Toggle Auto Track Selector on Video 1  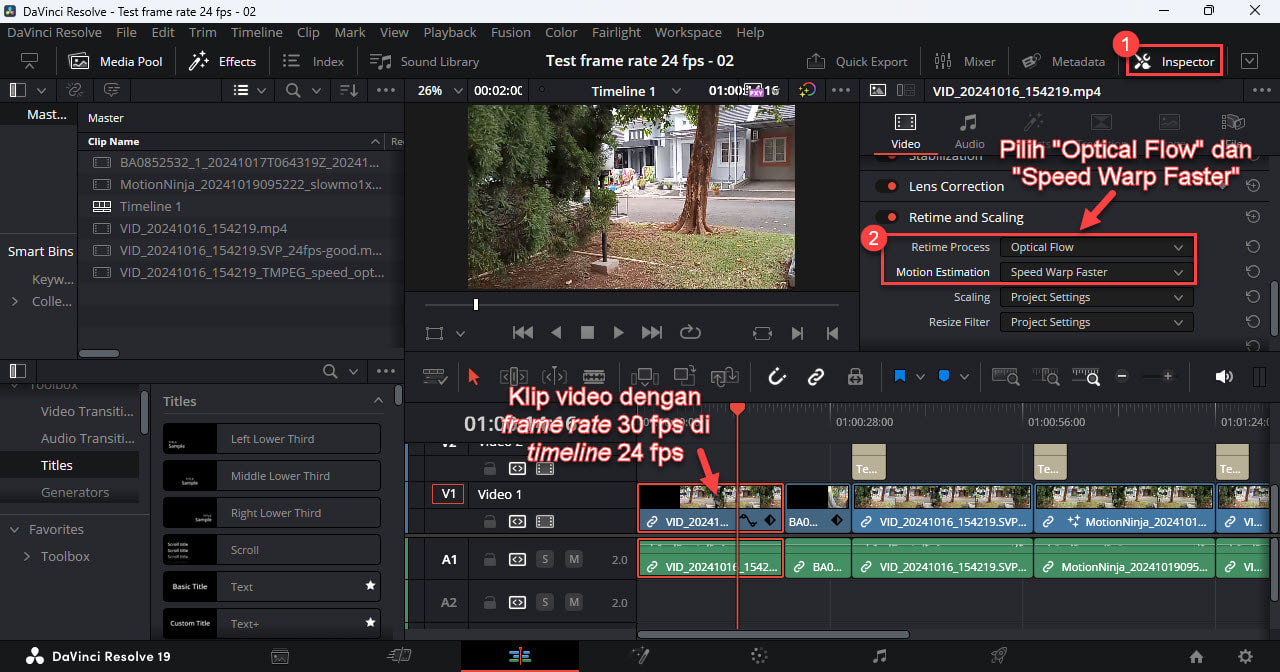(517, 521)
